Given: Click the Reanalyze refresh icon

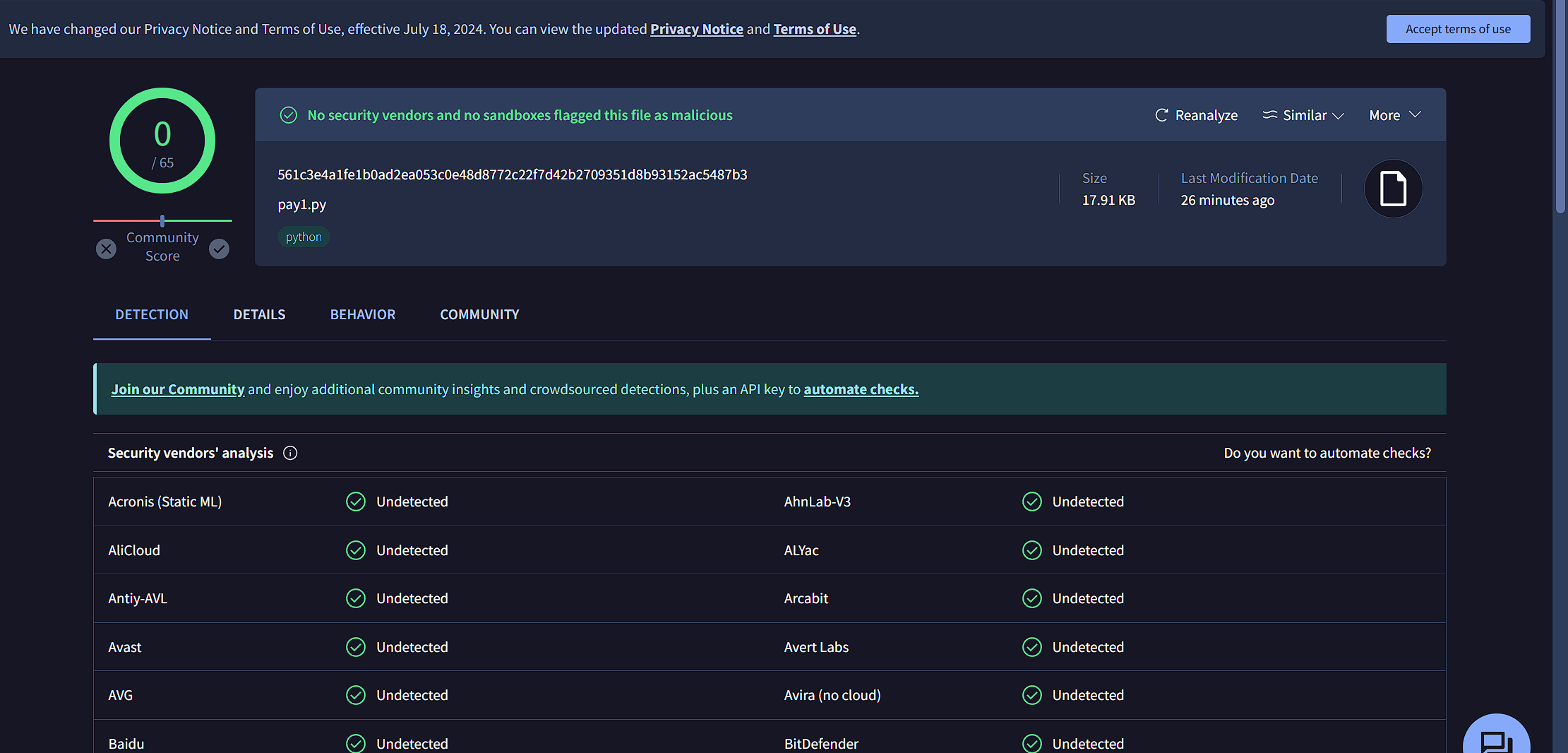Looking at the screenshot, I should point(1161,115).
